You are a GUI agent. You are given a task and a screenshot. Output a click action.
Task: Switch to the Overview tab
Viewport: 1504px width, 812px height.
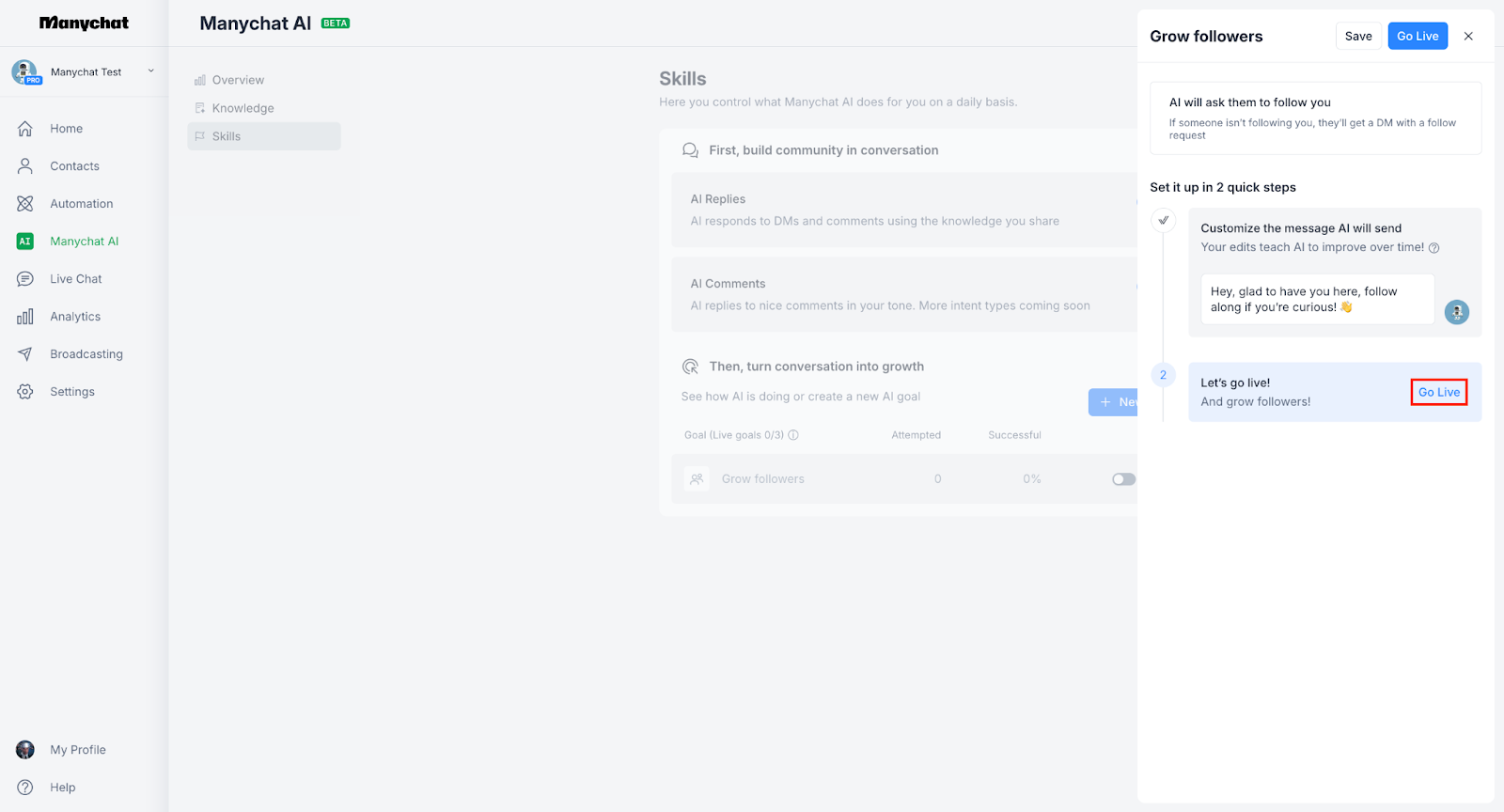[x=238, y=80]
